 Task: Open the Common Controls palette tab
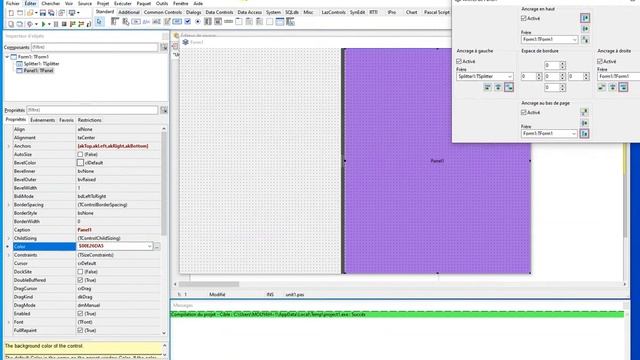coord(162,12)
